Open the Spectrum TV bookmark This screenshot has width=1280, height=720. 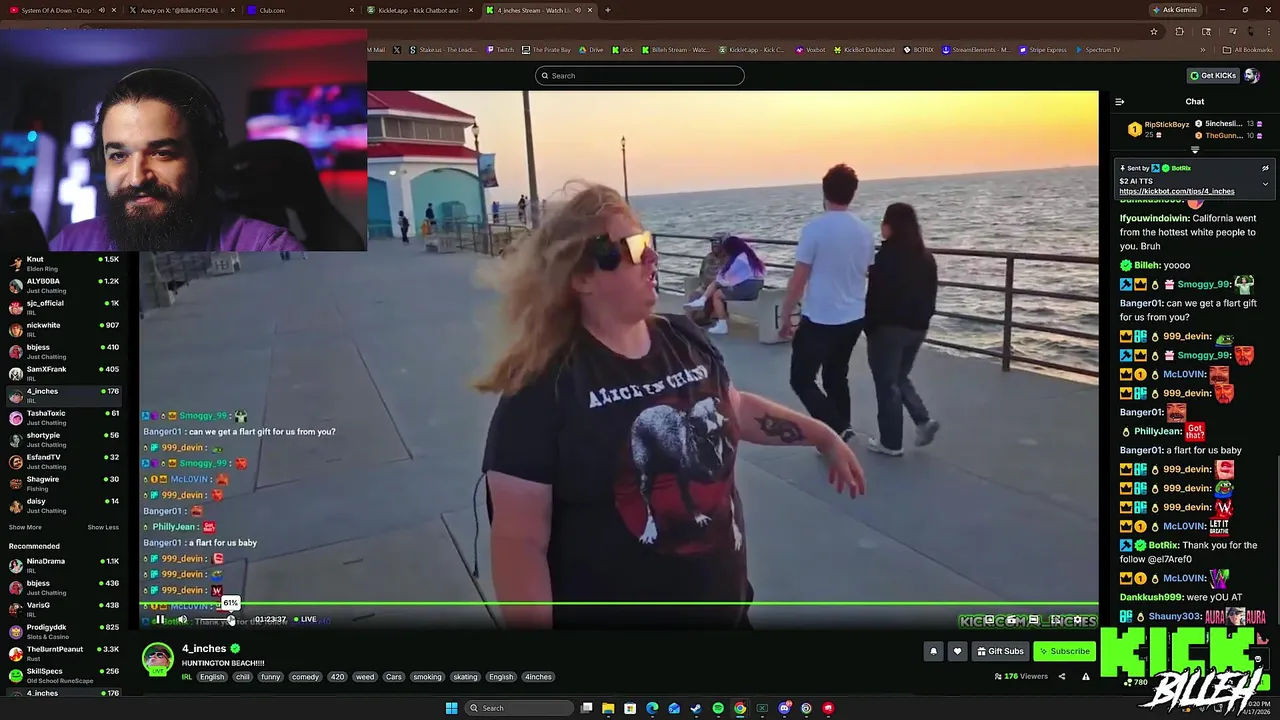pos(1098,50)
